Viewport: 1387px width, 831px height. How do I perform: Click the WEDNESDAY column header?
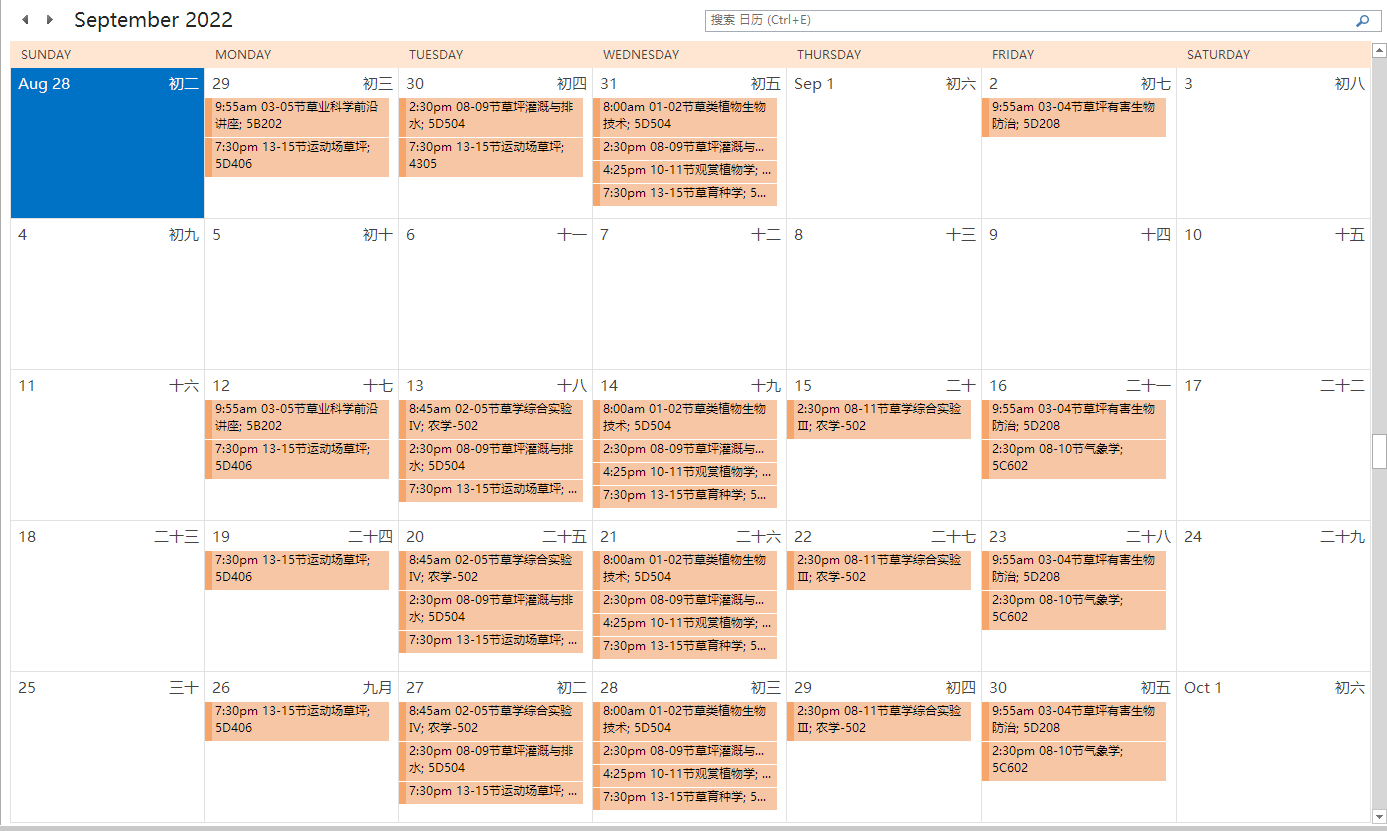pos(641,55)
